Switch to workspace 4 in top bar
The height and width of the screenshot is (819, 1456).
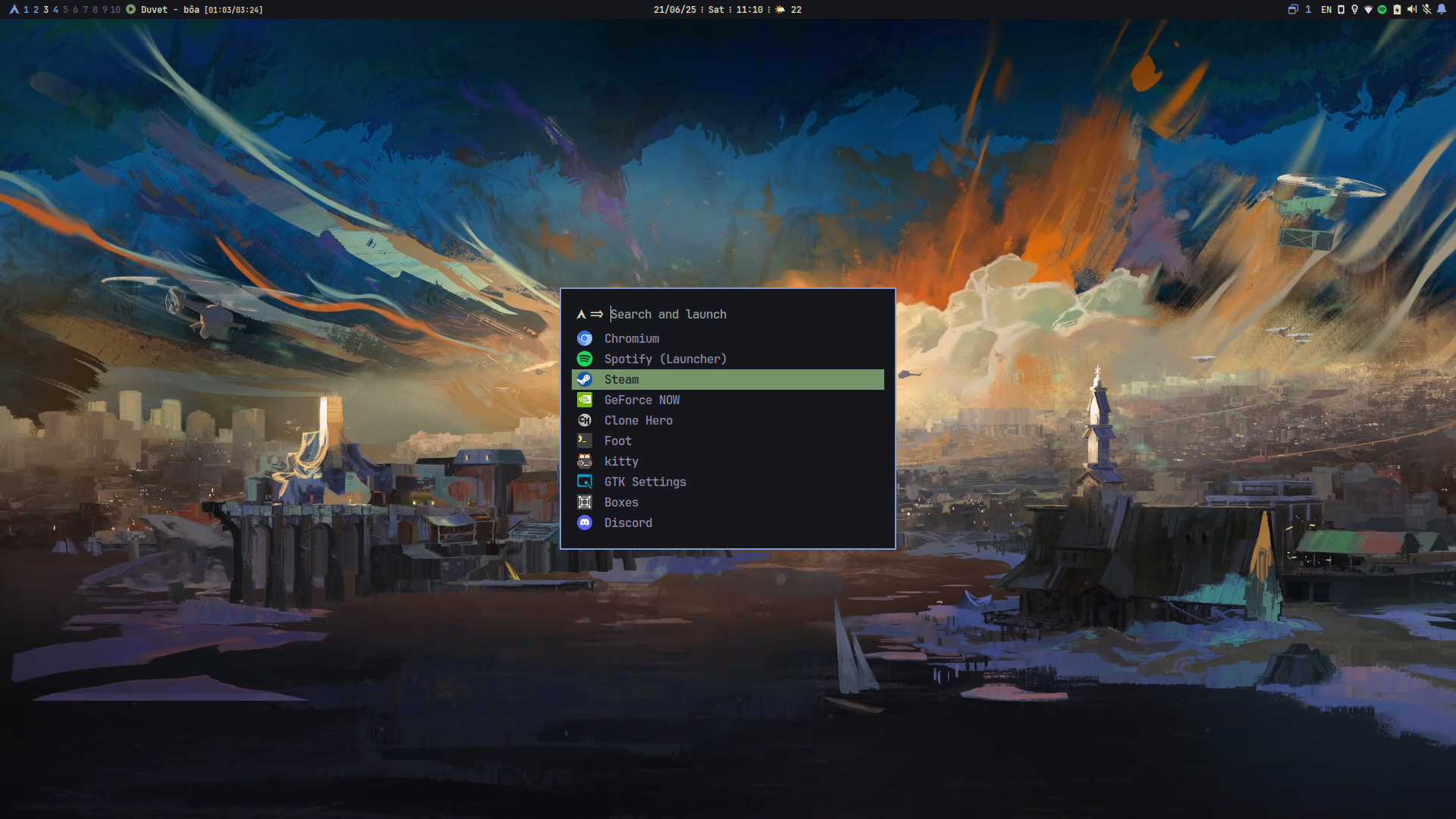click(55, 9)
